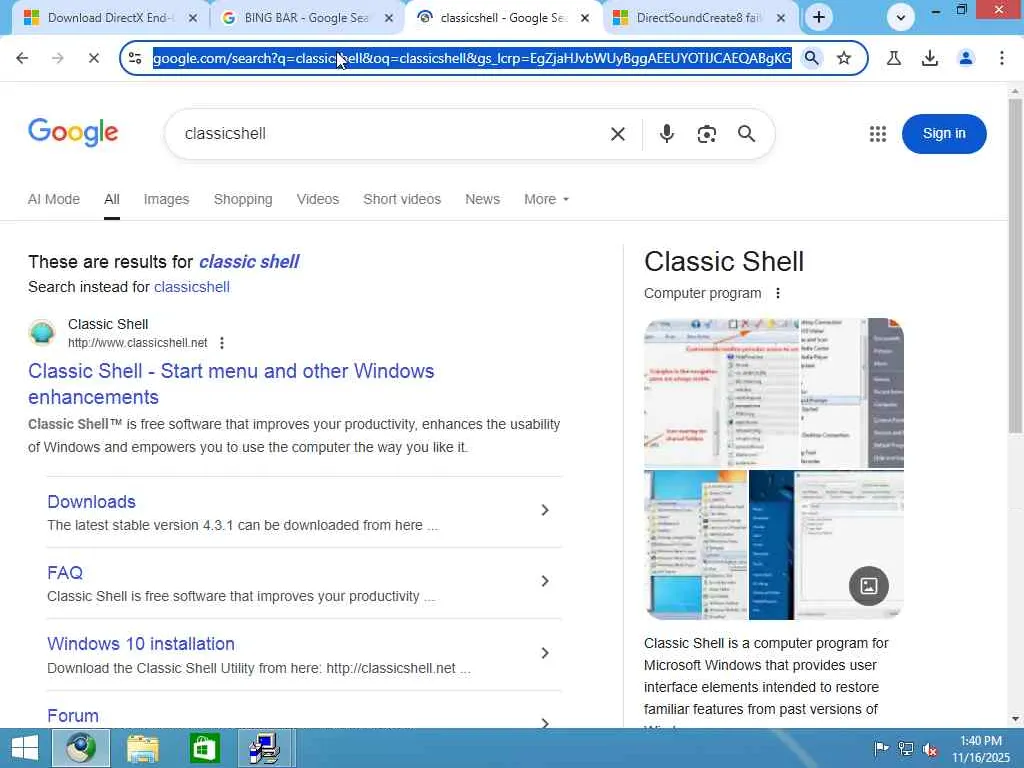This screenshot has height=768, width=1024.
Task: Click the Google logo
Action: click(73, 133)
